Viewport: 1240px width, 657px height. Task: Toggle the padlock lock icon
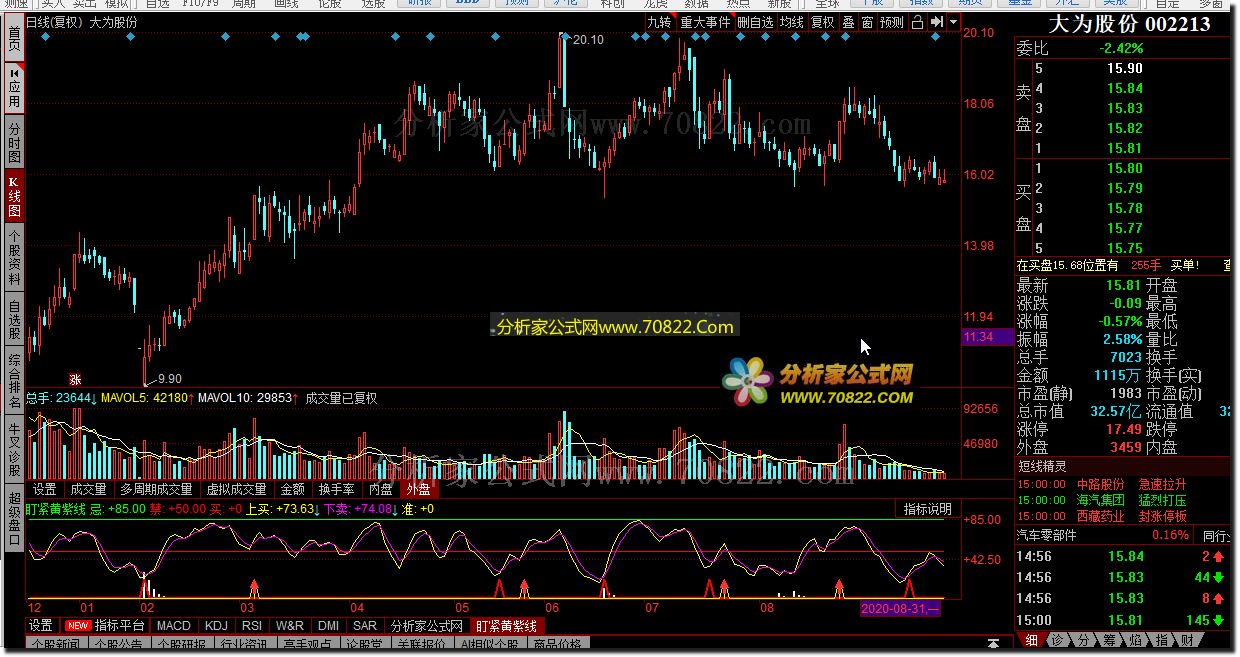(x=918, y=22)
